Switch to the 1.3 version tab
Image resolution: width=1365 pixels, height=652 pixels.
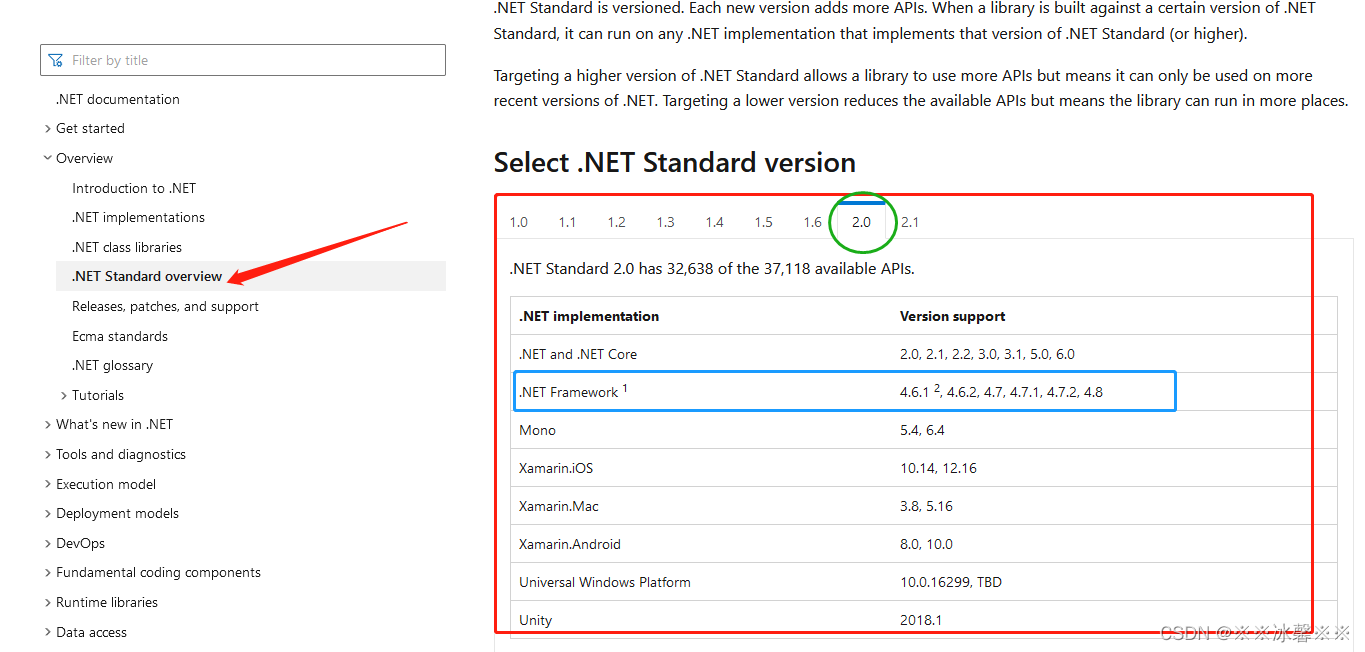coord(665,222)
